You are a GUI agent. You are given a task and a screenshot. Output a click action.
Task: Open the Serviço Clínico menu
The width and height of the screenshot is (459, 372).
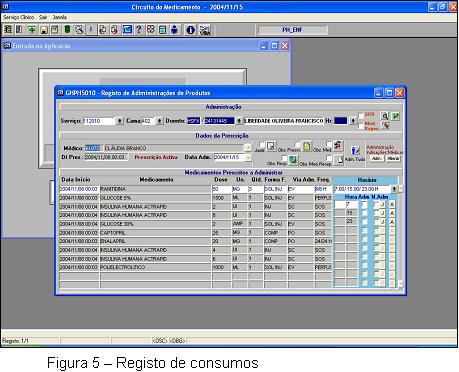pyautogui.click(x=19, y=17)
